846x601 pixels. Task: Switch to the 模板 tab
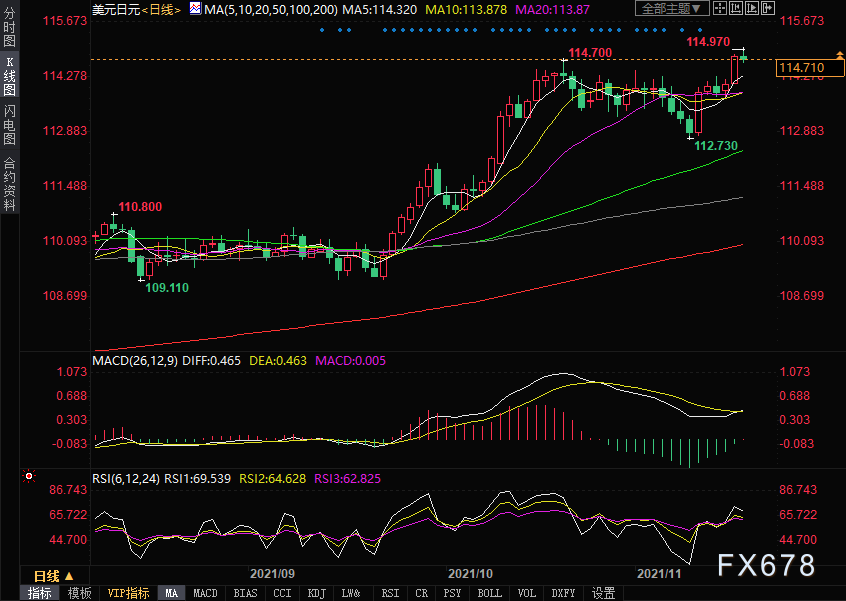point(79,593)
